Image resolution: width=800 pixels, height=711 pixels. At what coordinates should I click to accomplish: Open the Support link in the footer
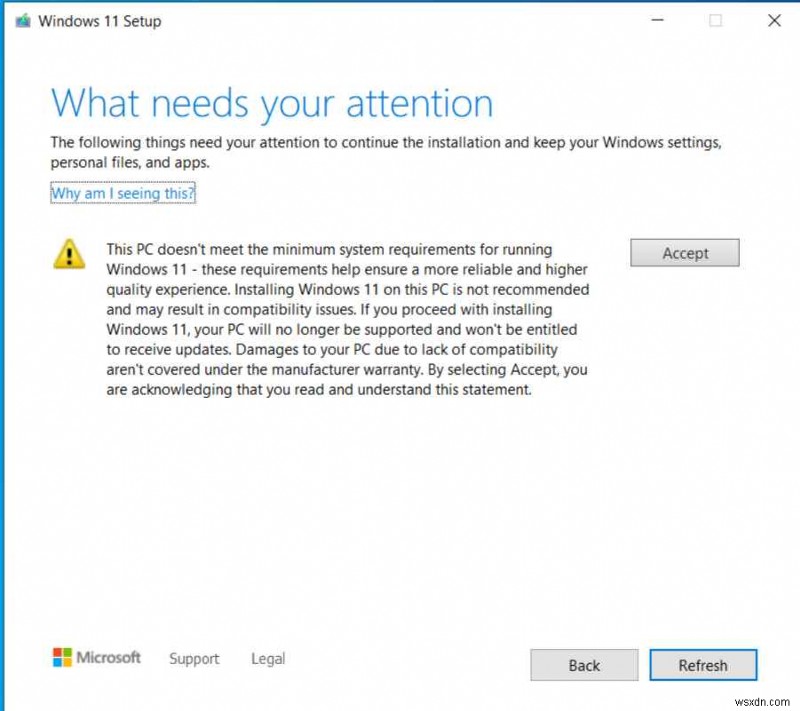tap(194, 659)
